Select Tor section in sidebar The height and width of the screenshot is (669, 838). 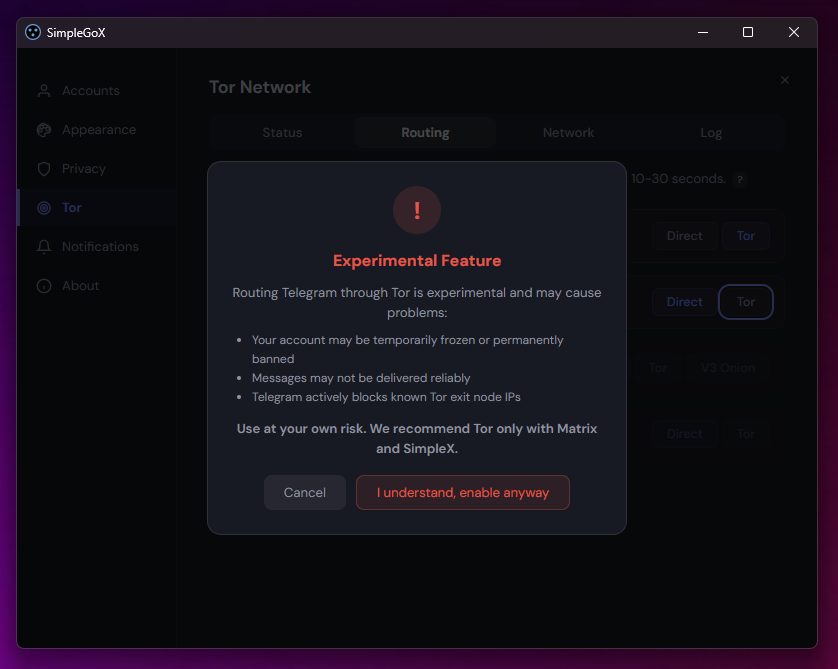[96, 208]
